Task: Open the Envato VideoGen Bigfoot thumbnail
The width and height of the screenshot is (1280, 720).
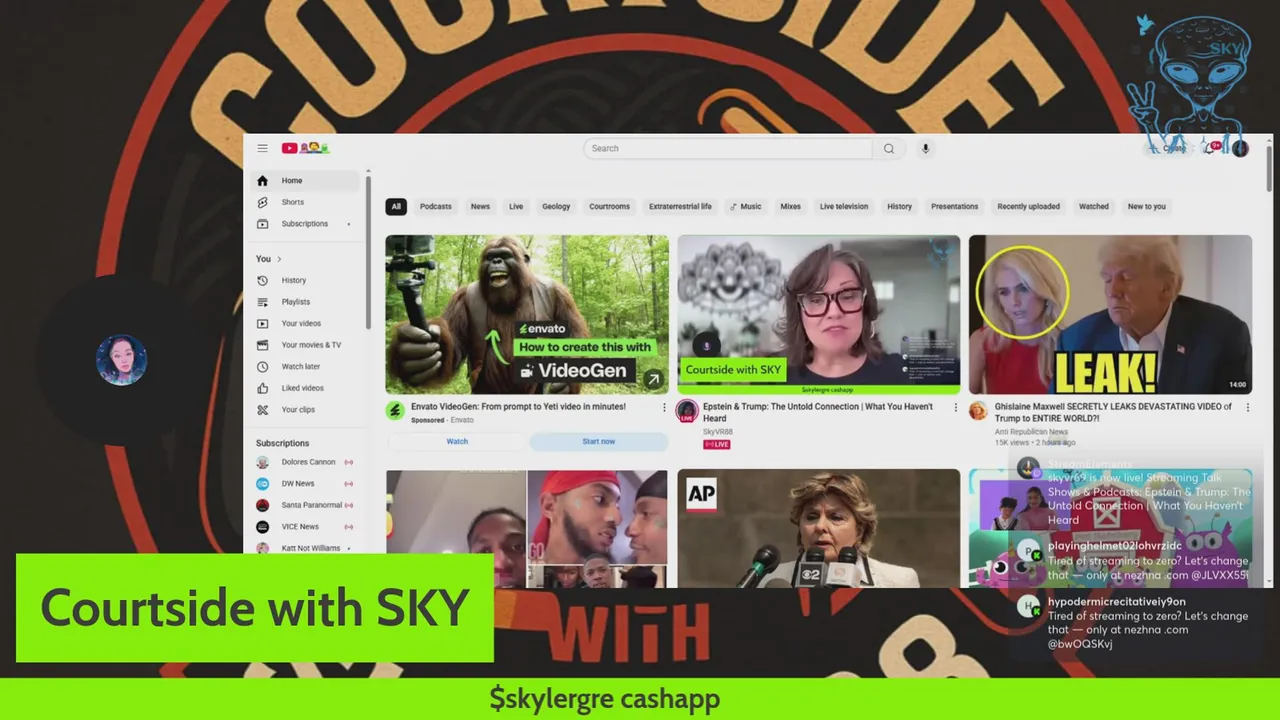Action: pyautogui.click(x=527, y=315)
